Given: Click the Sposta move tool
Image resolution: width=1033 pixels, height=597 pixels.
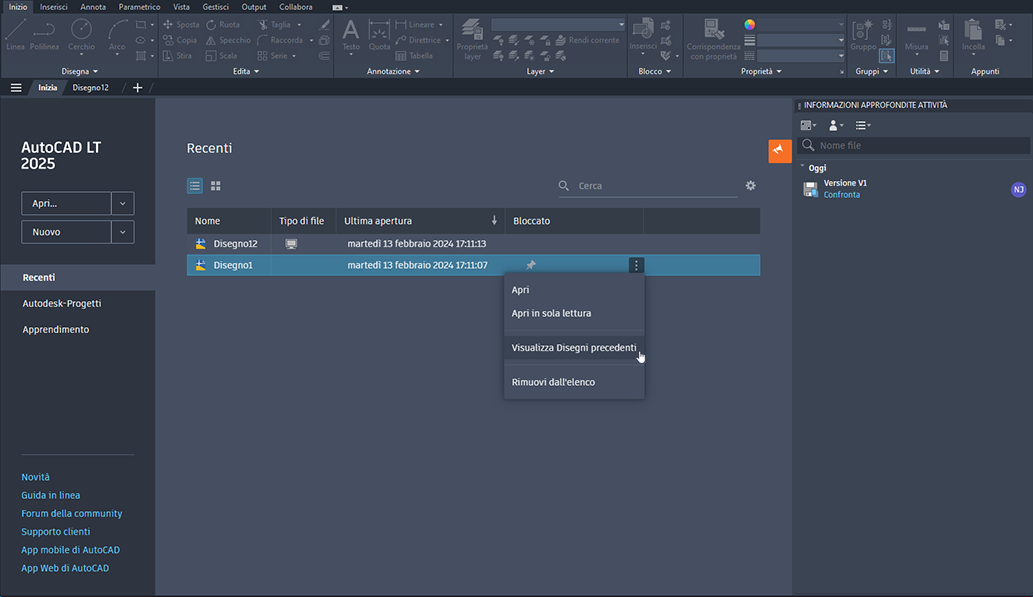Looking at the screenshot, I should click(x=181, y=24).
